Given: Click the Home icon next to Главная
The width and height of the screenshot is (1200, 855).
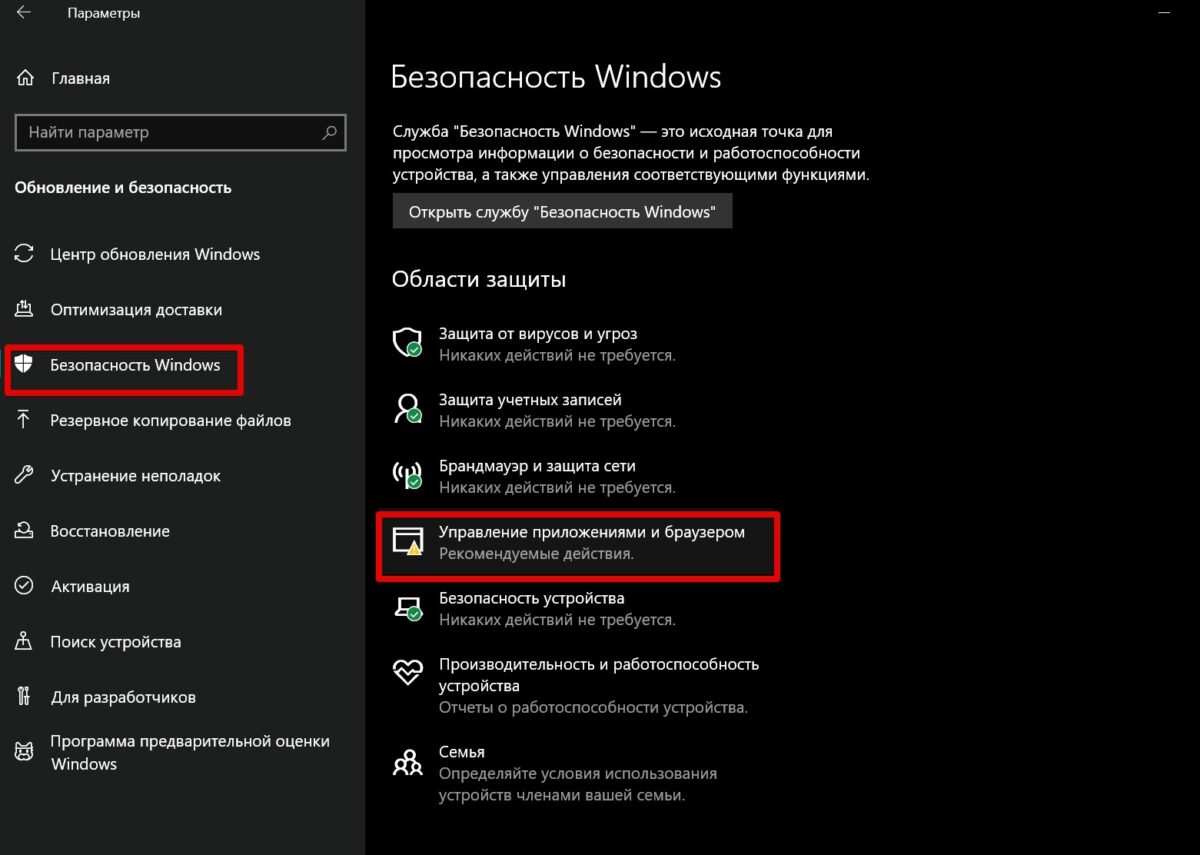Looking at the screenshot, I should coord(29,78).
